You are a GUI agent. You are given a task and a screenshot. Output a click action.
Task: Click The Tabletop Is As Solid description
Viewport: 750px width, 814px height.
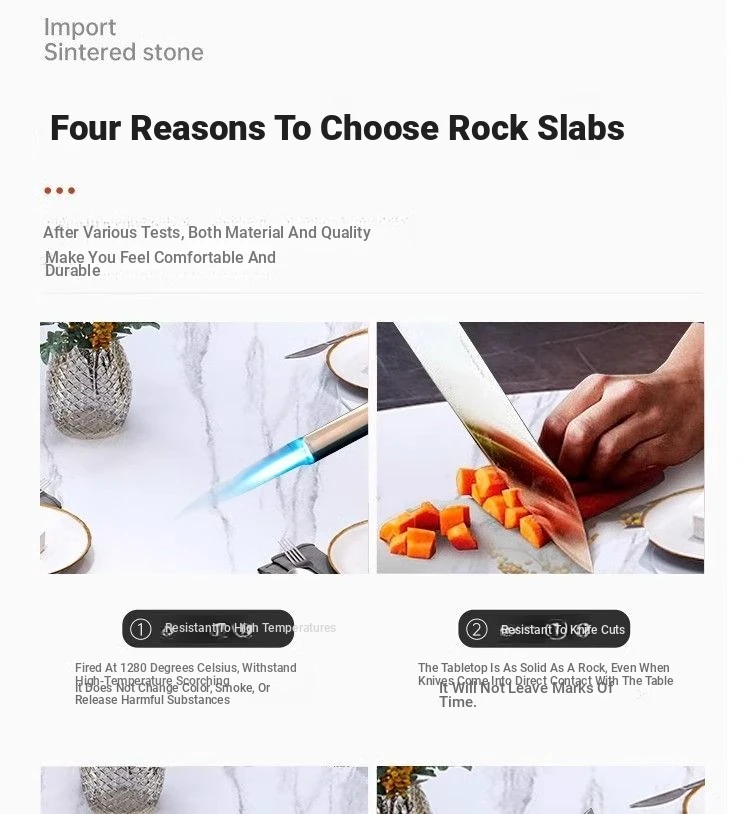544,675
